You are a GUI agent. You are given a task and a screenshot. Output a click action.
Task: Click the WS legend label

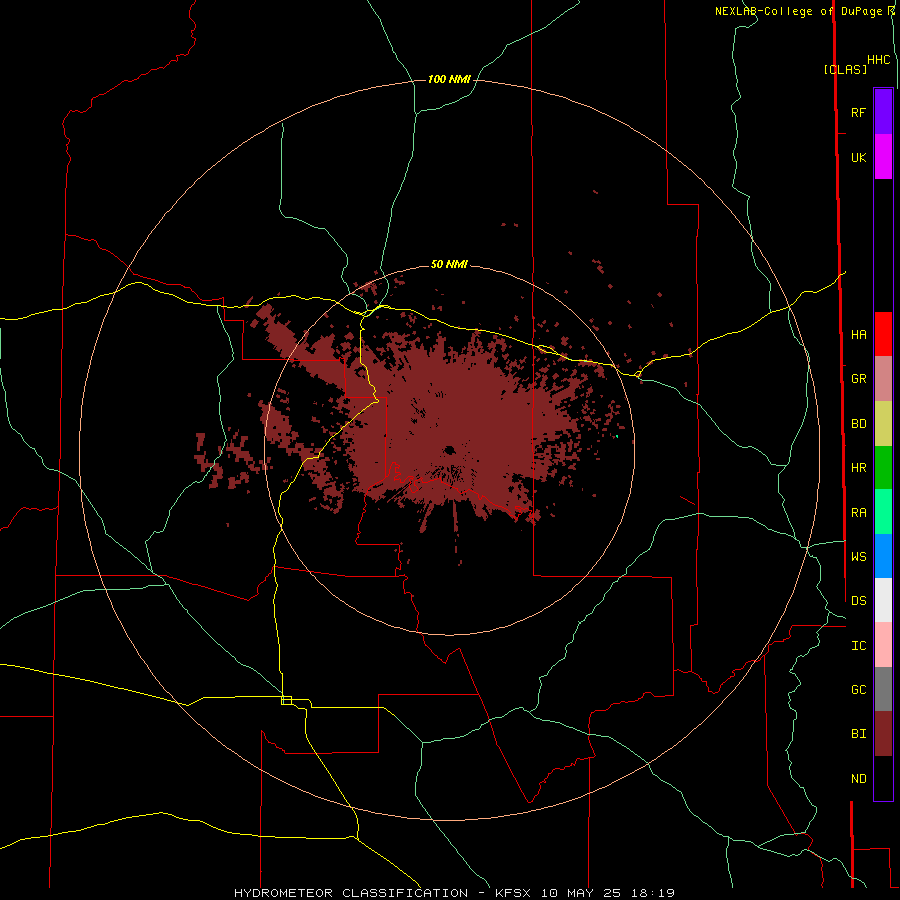coord(858,556)
